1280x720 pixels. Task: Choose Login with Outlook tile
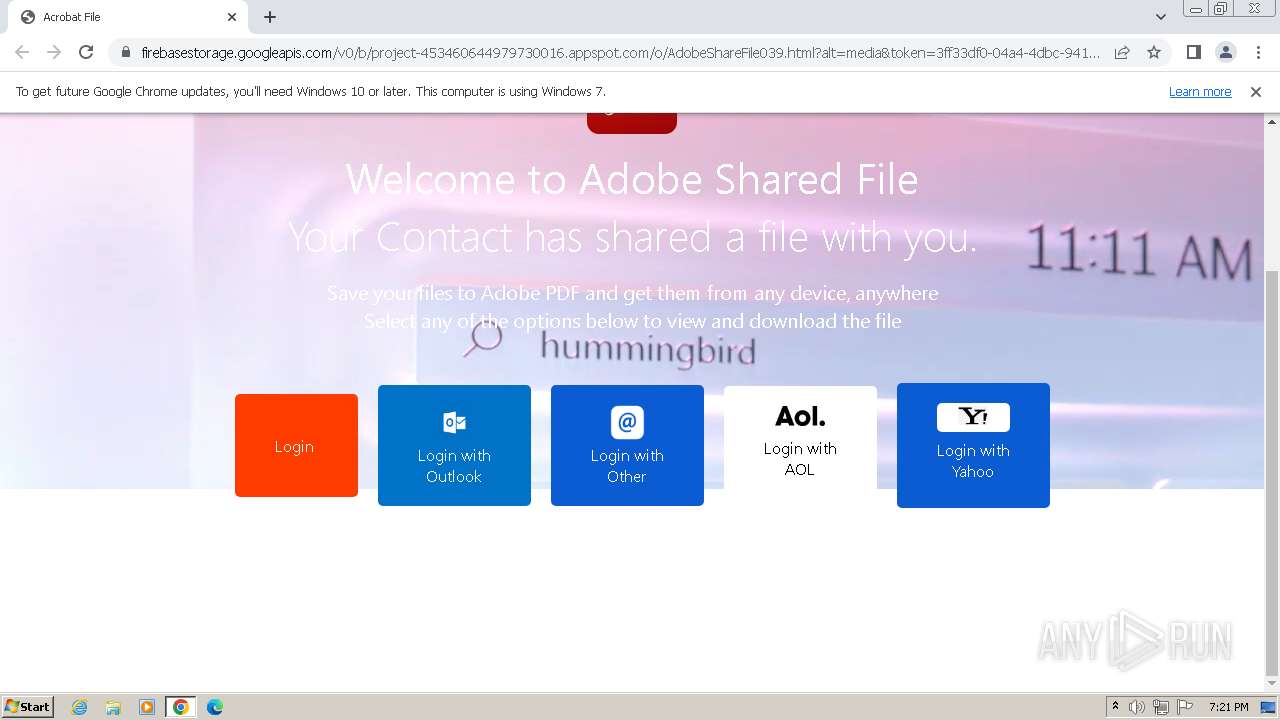tap(454, 445)
